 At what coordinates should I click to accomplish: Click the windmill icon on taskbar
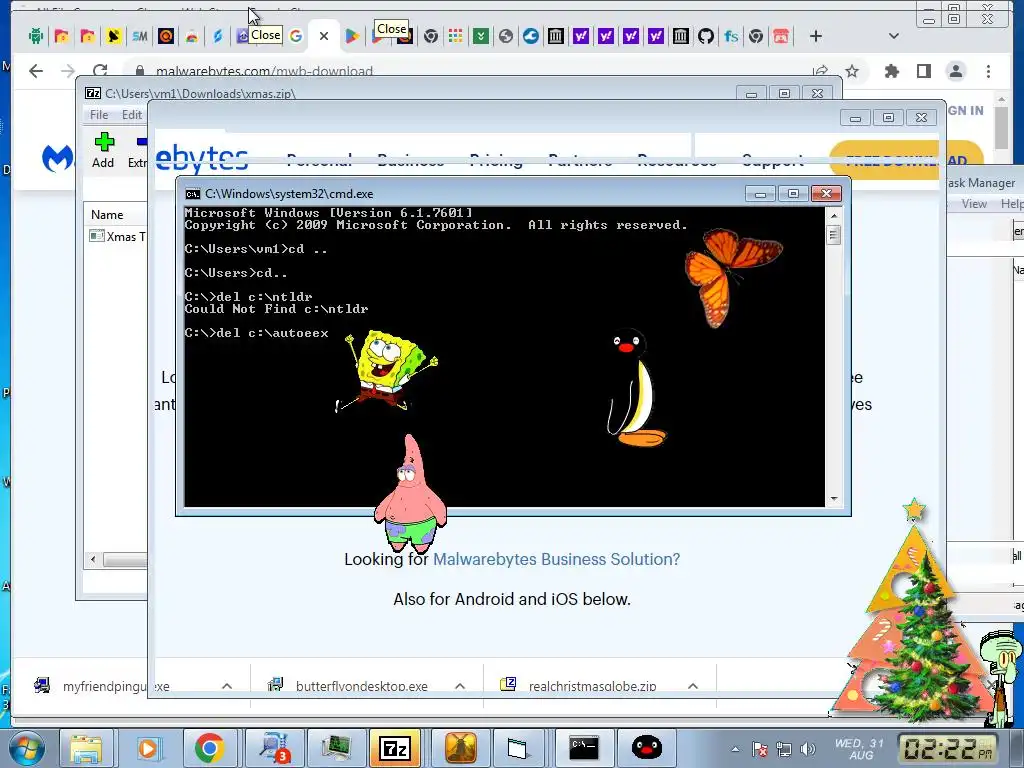click(459, 748)
